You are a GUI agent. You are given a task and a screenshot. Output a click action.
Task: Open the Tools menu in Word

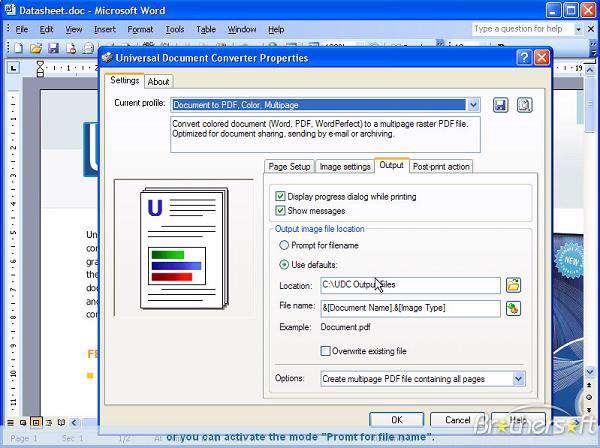click(x=174, y=29)
